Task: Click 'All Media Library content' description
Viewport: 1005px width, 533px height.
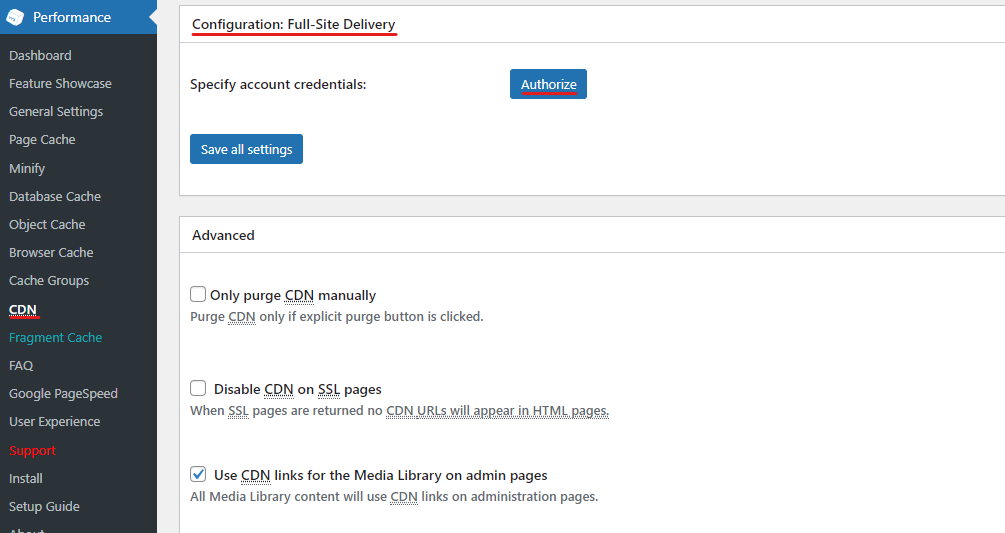Action: tap(394, 496)
